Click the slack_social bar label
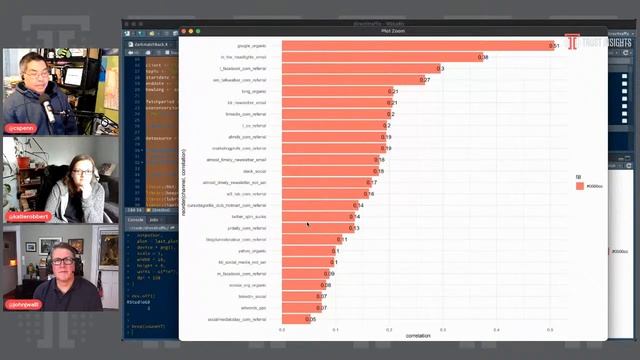Screen dimensions: 640x360 (x=254, y=171)
